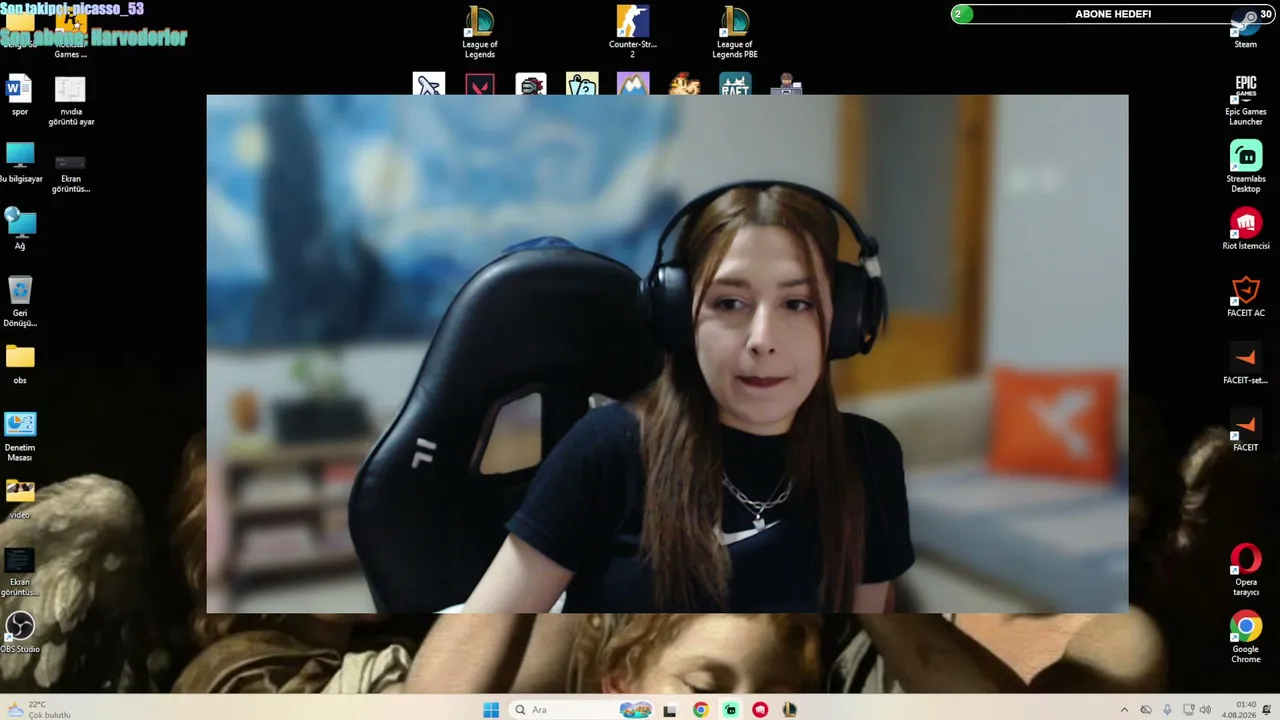Viewport: 1280px width, 720px height.
Task: Open the Bu bilgisayar desktop icon
Action: (20, 163)
